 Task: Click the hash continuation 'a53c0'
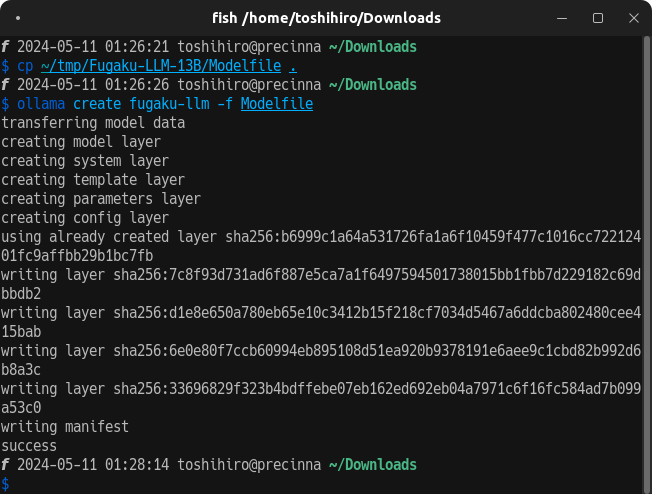pos(21,408)
